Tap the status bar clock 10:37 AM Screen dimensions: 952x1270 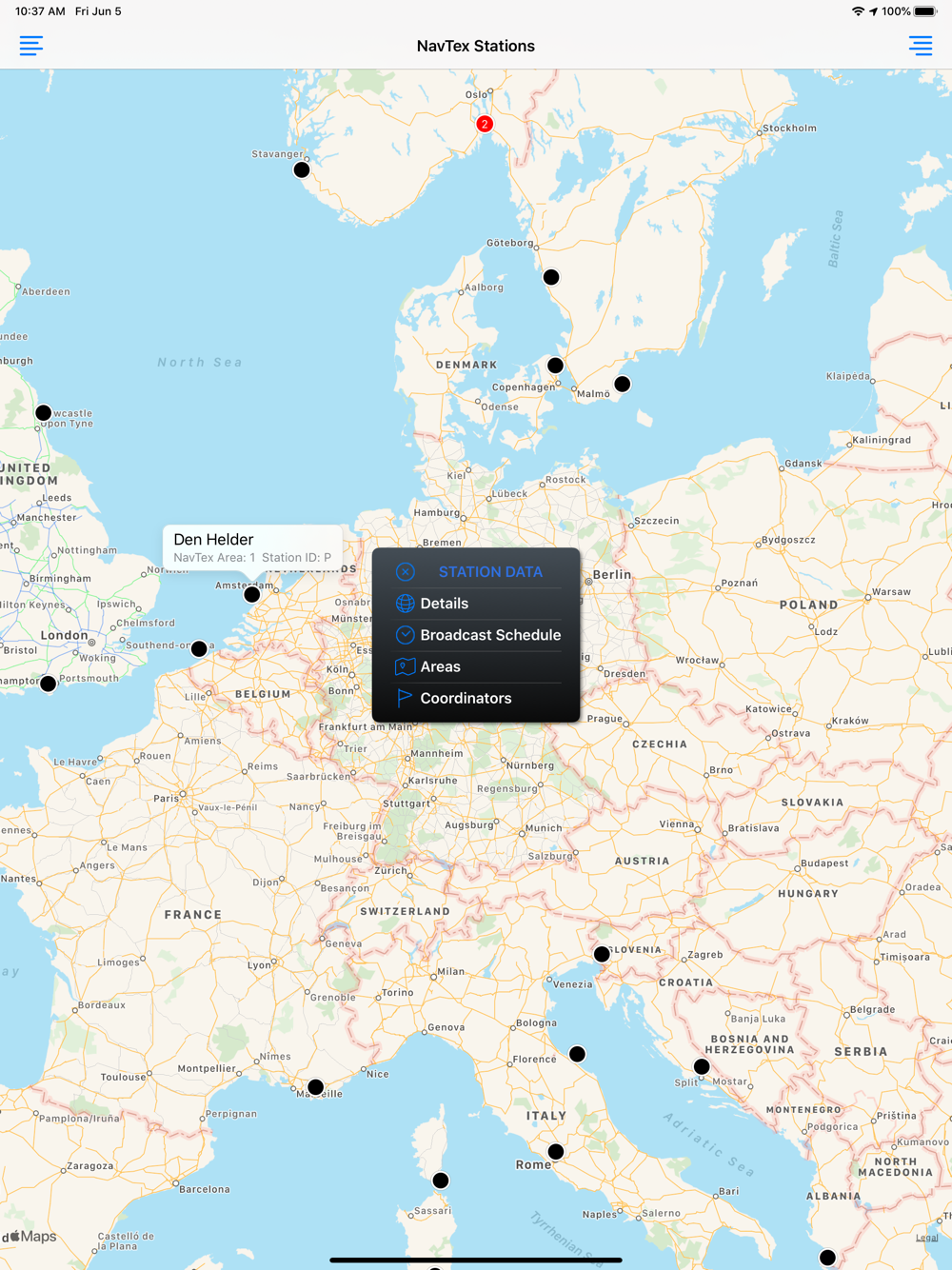click(41, 11)
